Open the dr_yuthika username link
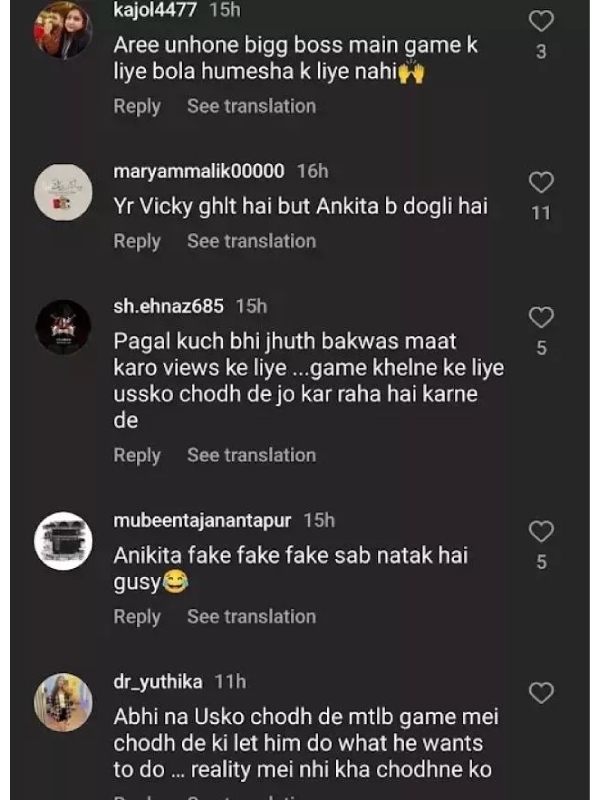600x800 pixels. (158, 682)
